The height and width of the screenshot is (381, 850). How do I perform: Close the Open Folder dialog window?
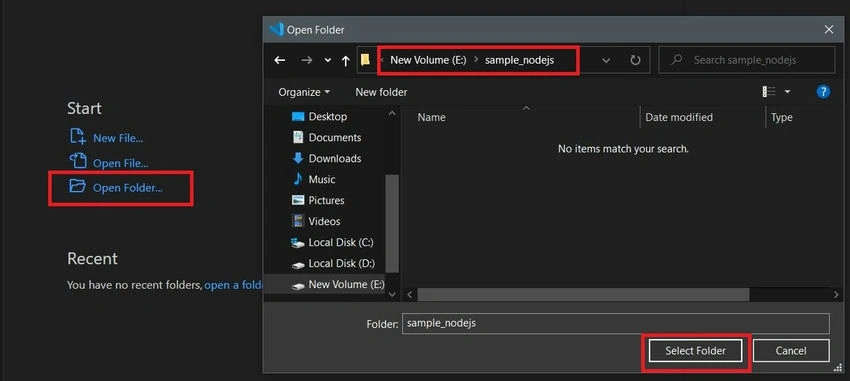[x=829, y=30]
